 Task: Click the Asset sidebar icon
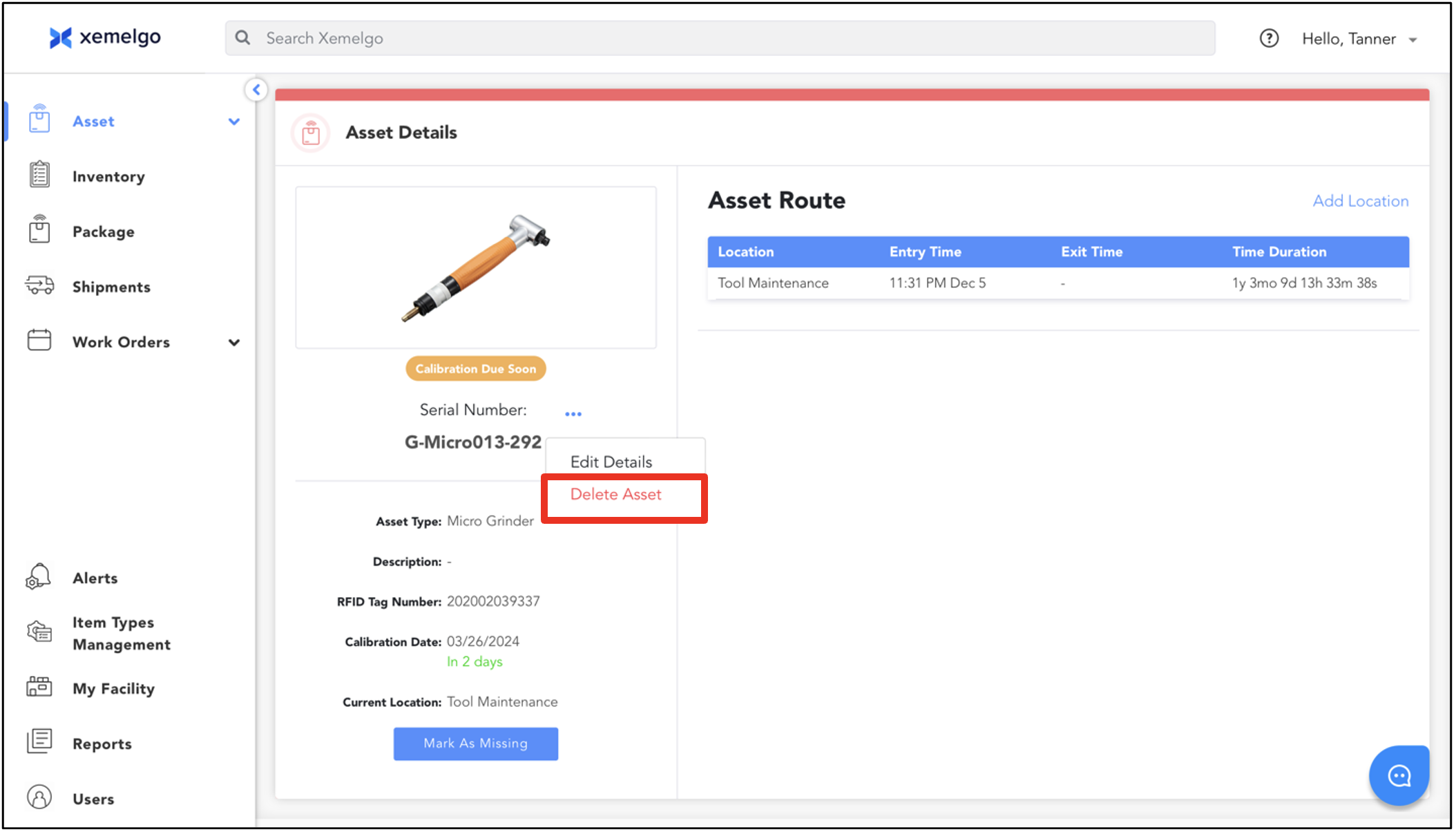pos(39,120)
